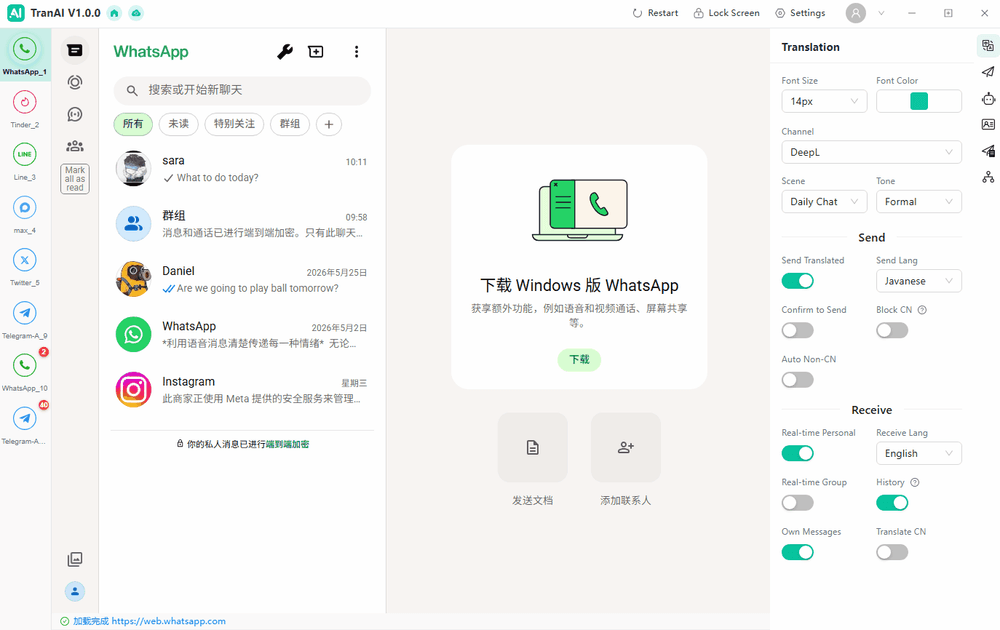Open the sara chat
1000x630 pixels.
[x=242, y=169]
